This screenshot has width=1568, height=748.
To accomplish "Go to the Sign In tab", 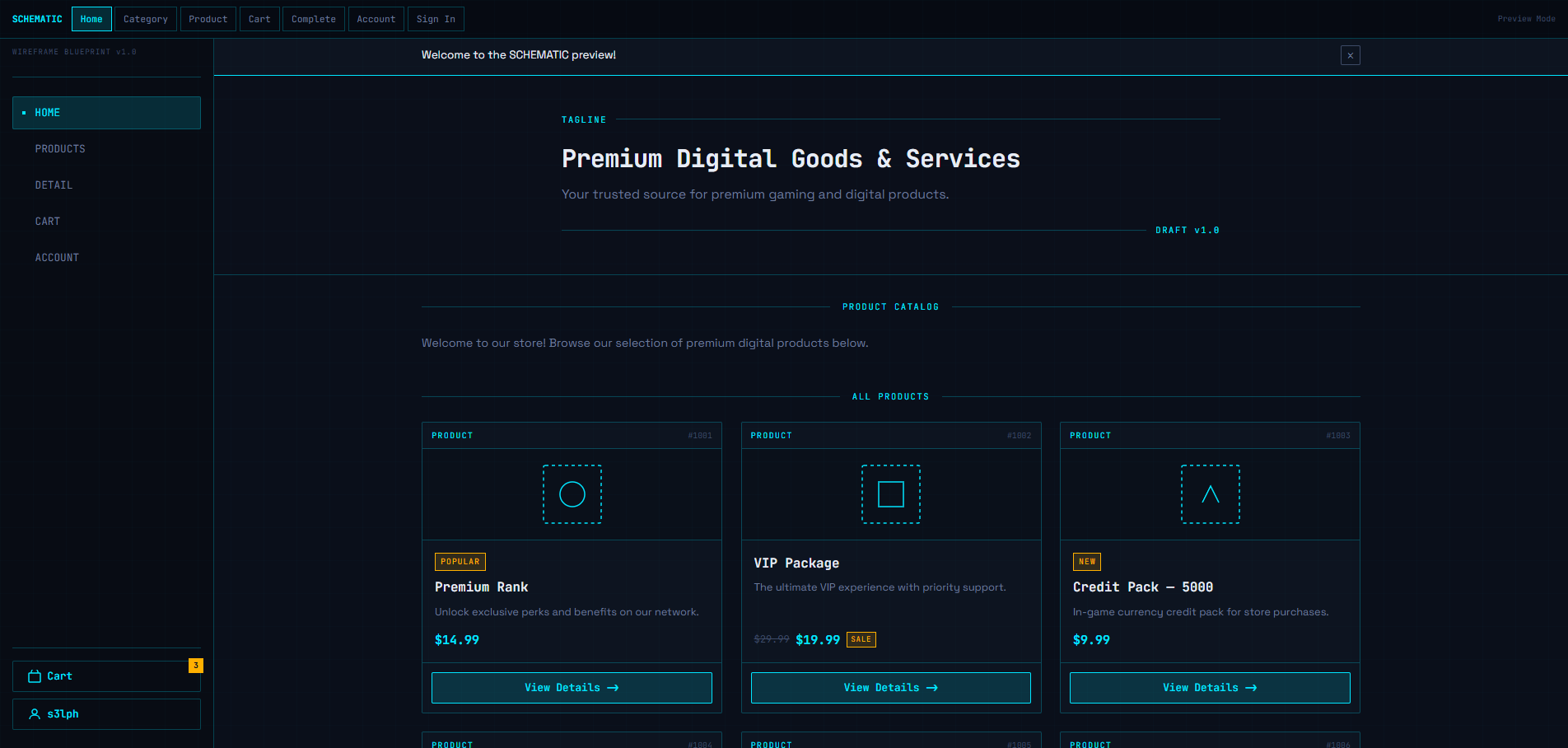I will [436, 19].
